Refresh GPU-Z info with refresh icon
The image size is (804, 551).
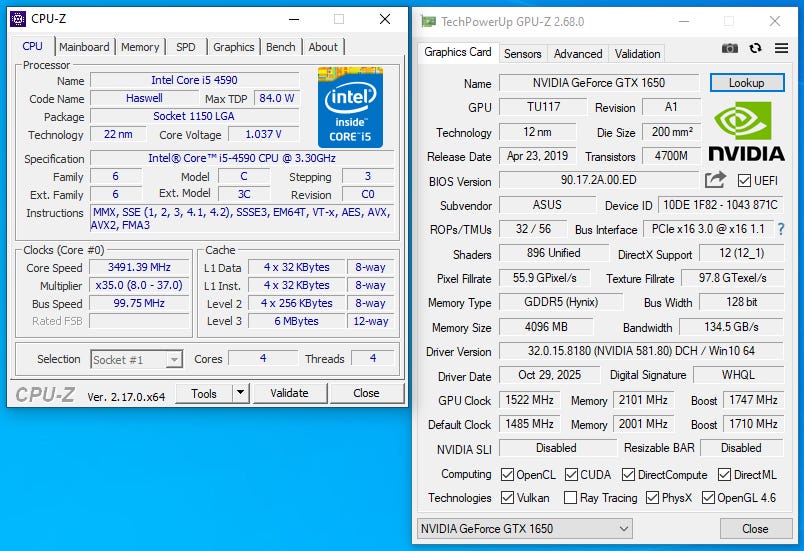755,48
